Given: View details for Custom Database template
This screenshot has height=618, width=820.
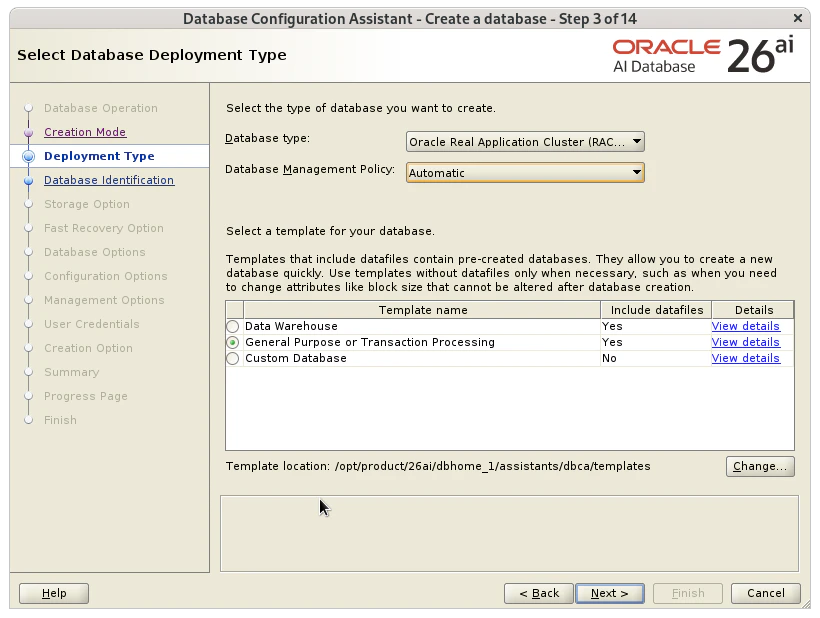Looking at the screenshot, I should (x=745, y=359).
